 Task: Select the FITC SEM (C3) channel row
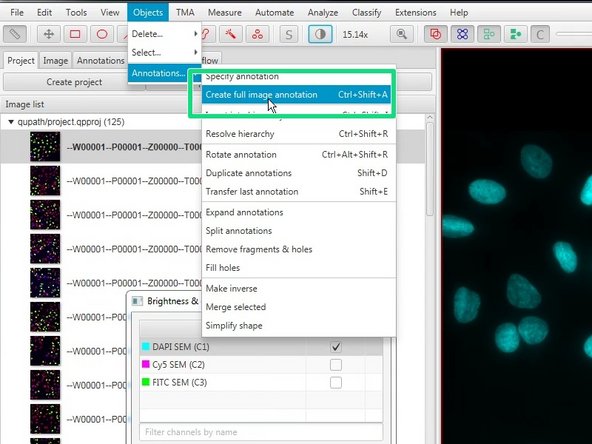pyautogui.click(x=261, y=382)
